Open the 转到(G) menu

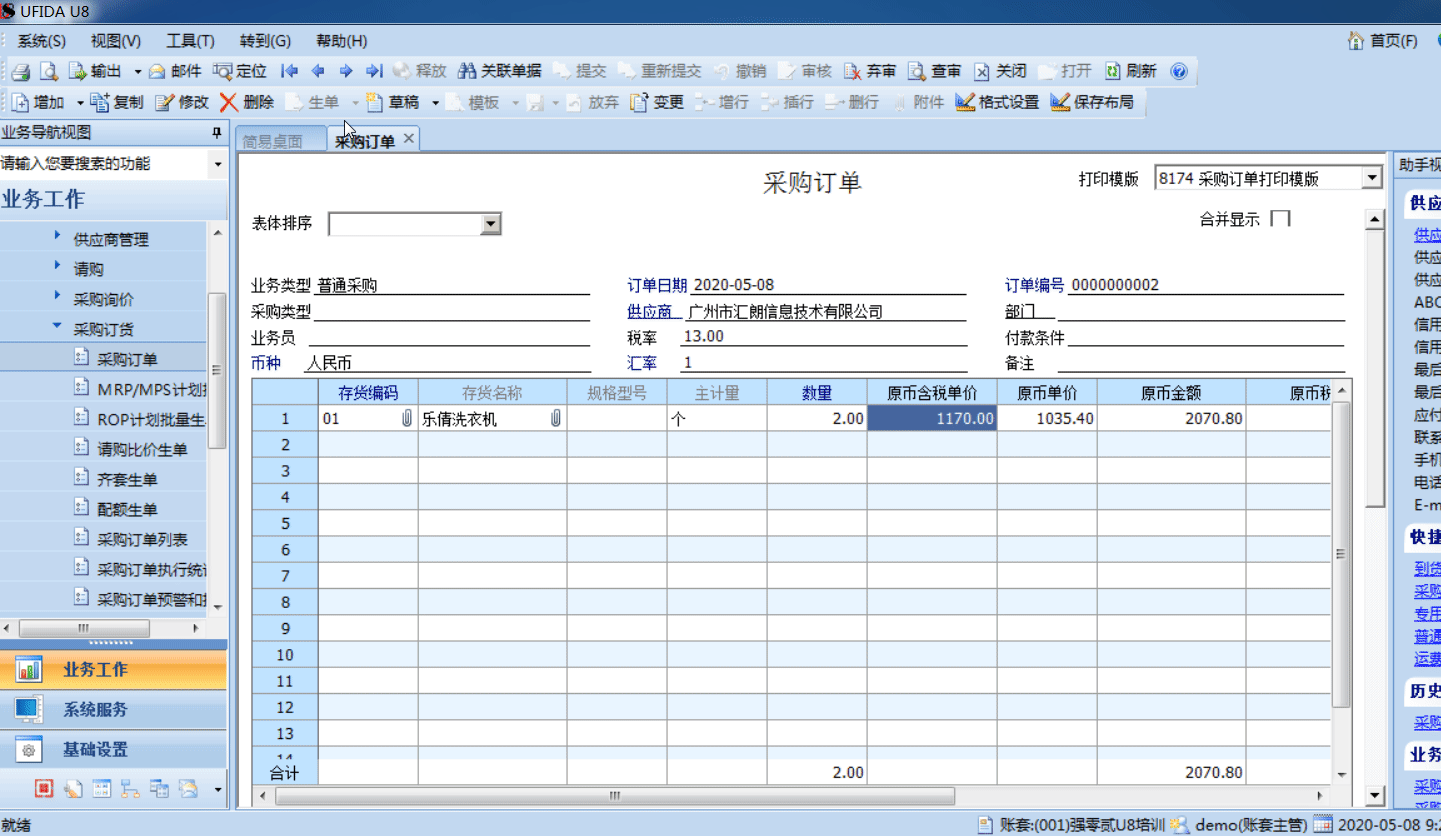[x=265, y=41]
